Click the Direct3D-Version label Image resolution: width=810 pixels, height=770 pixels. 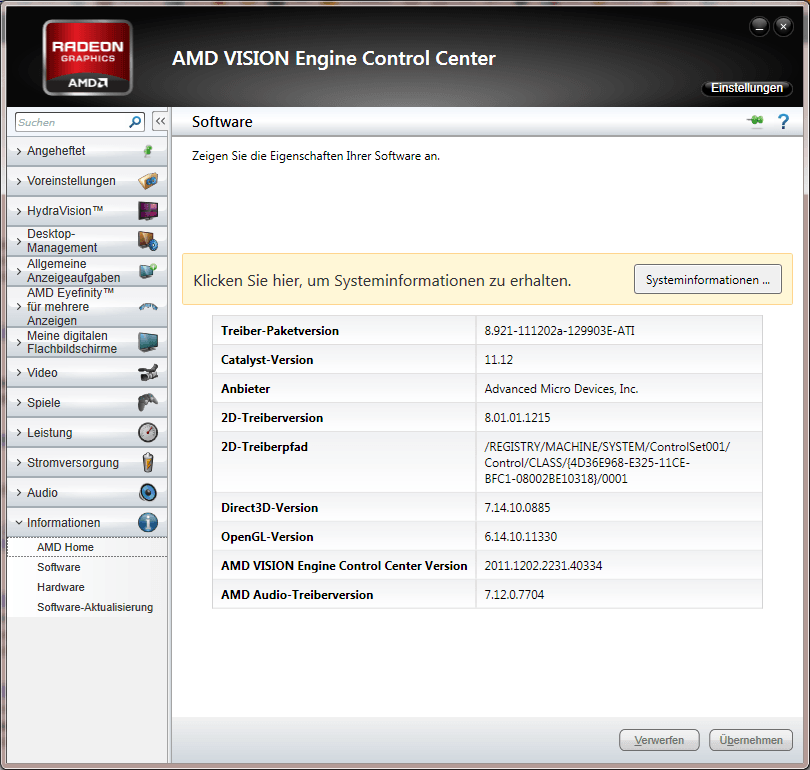(x=269, y=508)
